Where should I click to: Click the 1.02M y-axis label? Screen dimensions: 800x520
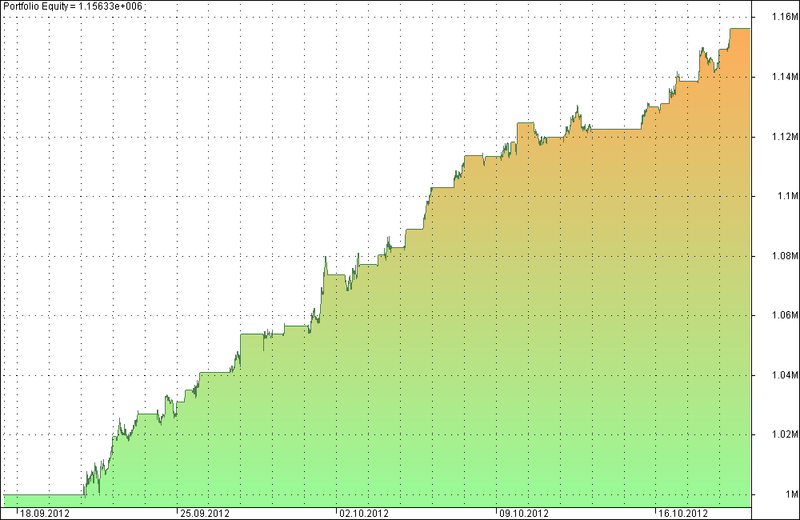click(x=782, y=435)
